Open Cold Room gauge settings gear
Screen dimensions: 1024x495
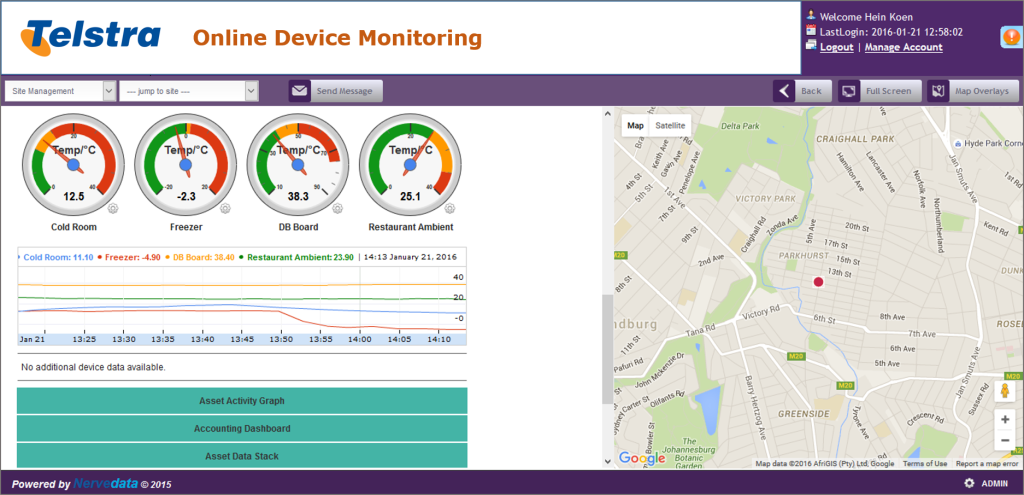pos(114,209)
